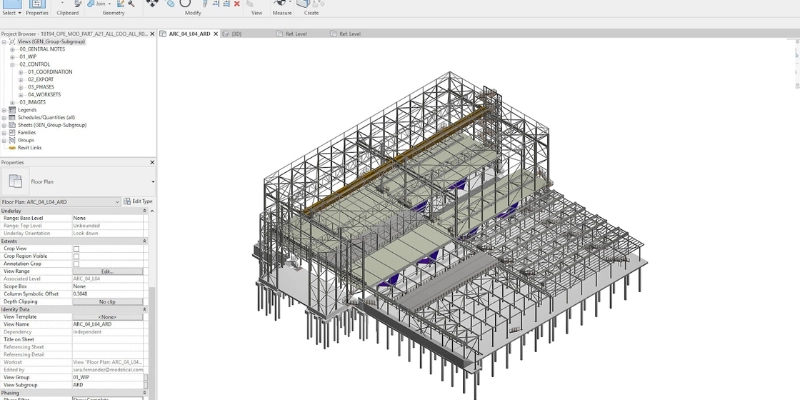Toggle the Annotation Crop checkbox
Screen dimensions: 800x400
[x=76, y=264]
